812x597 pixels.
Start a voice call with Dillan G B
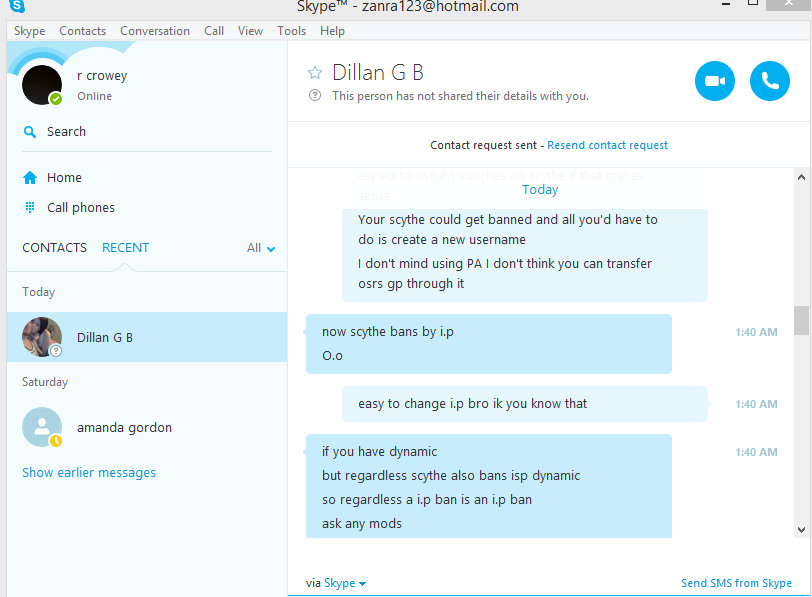coord(770,81)
